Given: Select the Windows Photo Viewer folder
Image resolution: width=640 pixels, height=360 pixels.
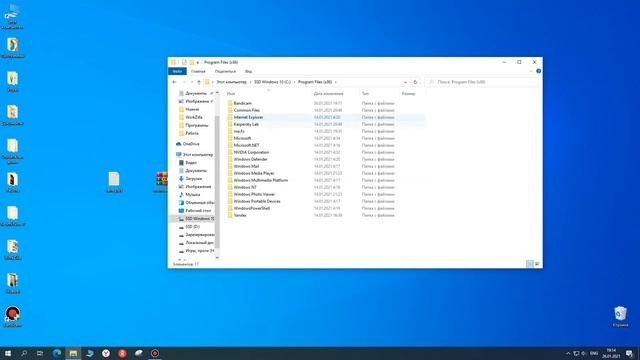Looking at the screenshot, I should click(254, 194).
